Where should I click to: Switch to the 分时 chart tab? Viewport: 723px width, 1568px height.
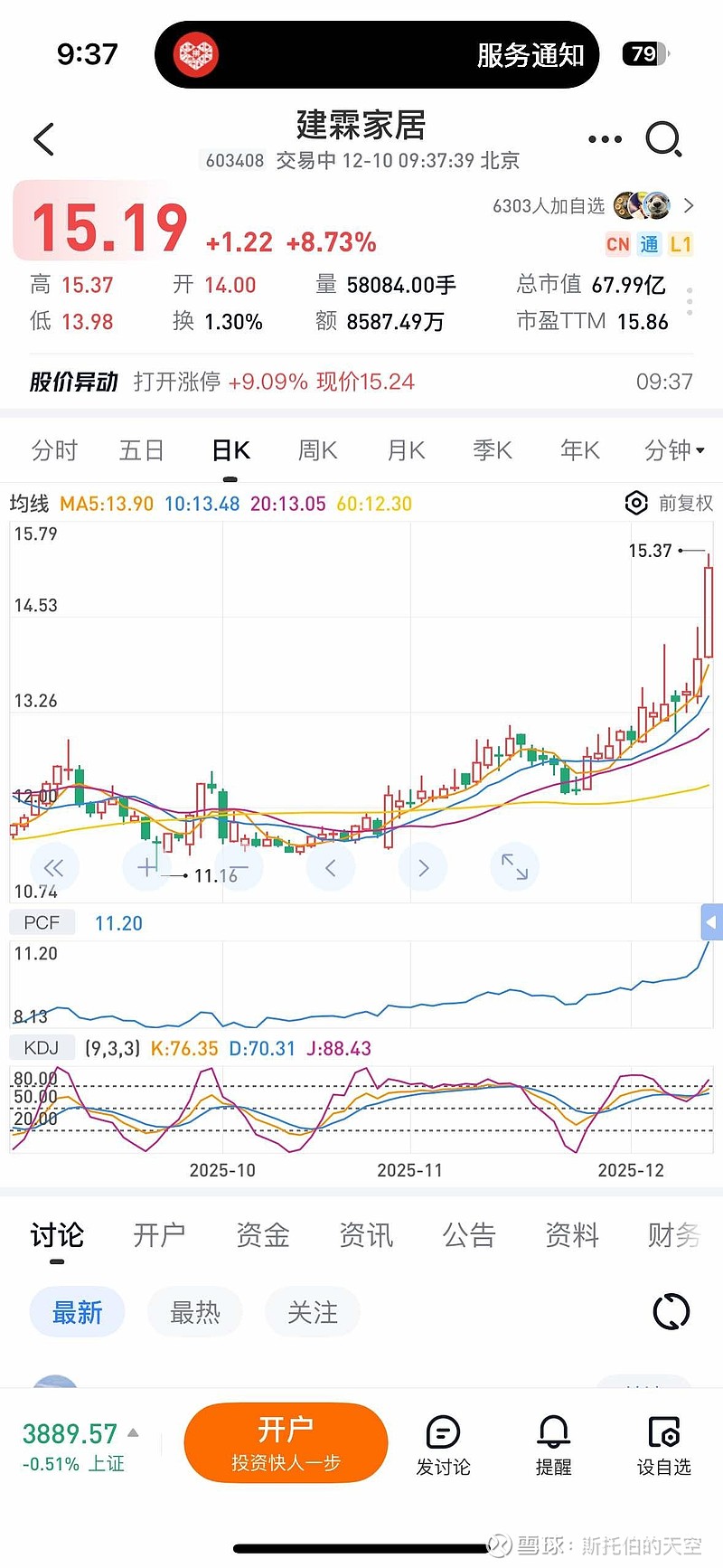[x=54, y=450]
